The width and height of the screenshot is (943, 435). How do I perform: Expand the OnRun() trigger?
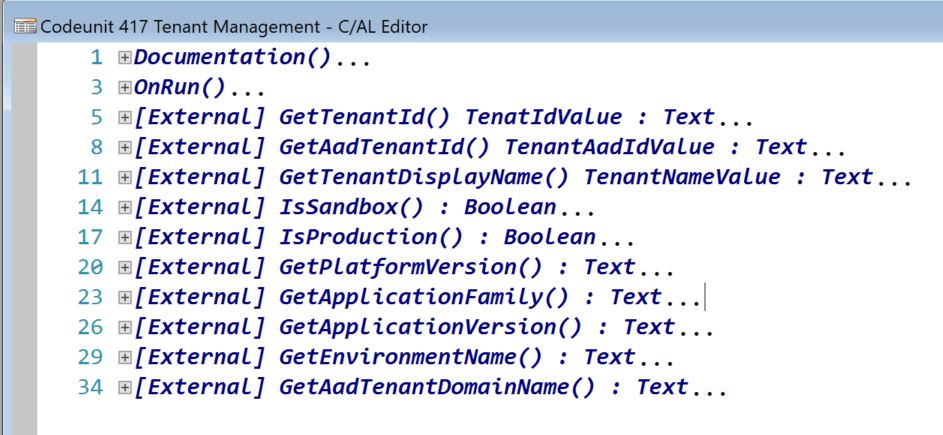pyautogui.click(x=124, y=88)
